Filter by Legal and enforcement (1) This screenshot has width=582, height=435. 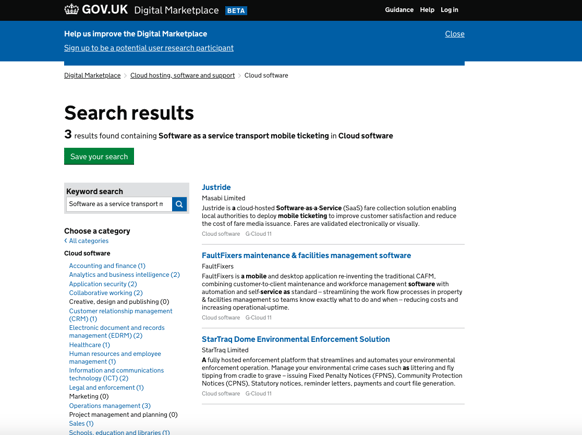point(106,387)
